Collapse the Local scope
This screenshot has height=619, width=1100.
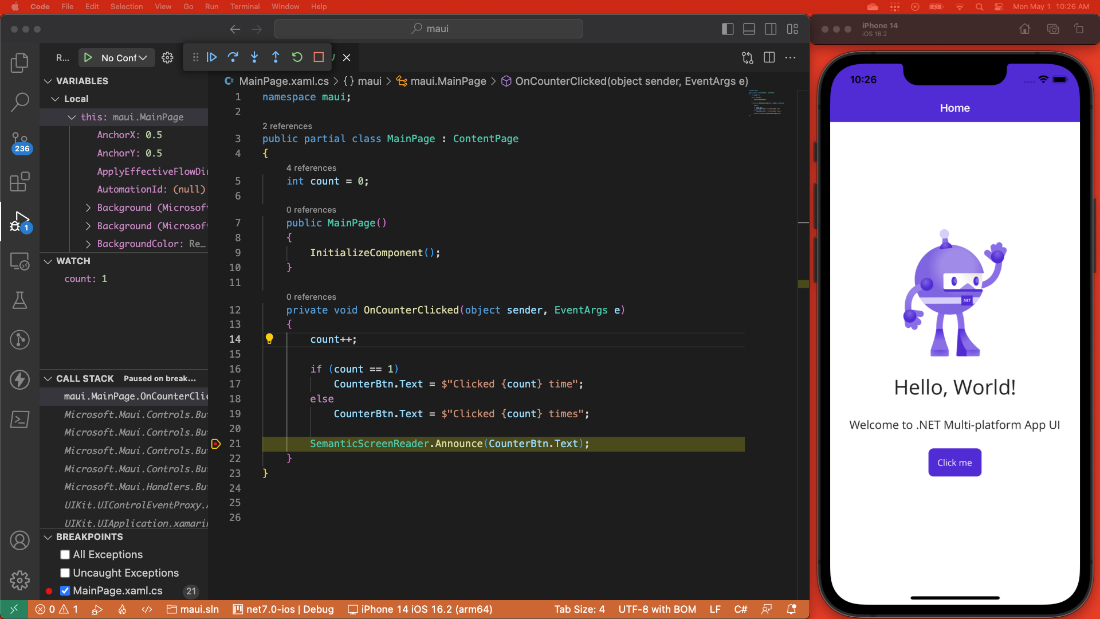[x=55, y=99]
